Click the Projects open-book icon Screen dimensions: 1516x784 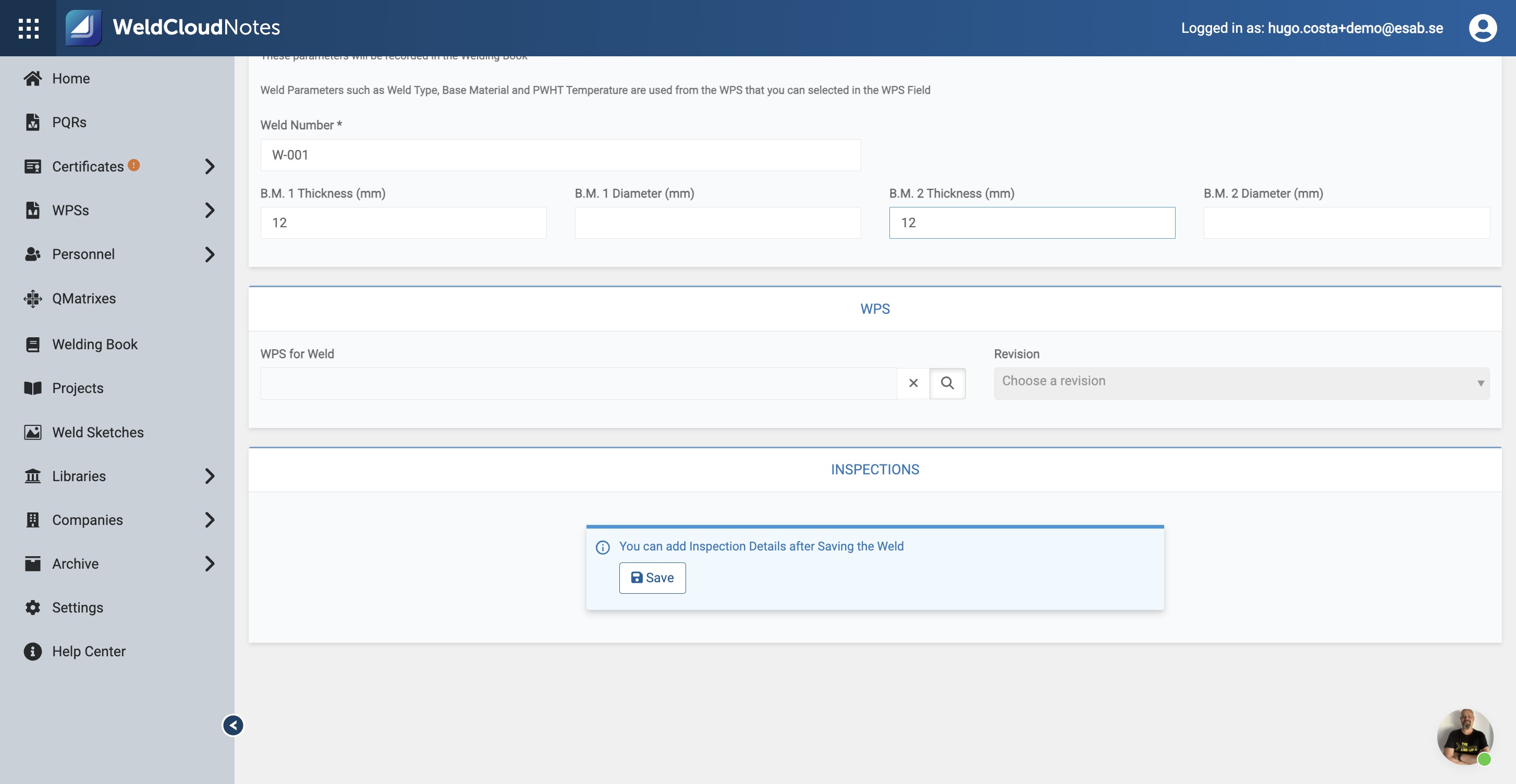pos(33,388)
